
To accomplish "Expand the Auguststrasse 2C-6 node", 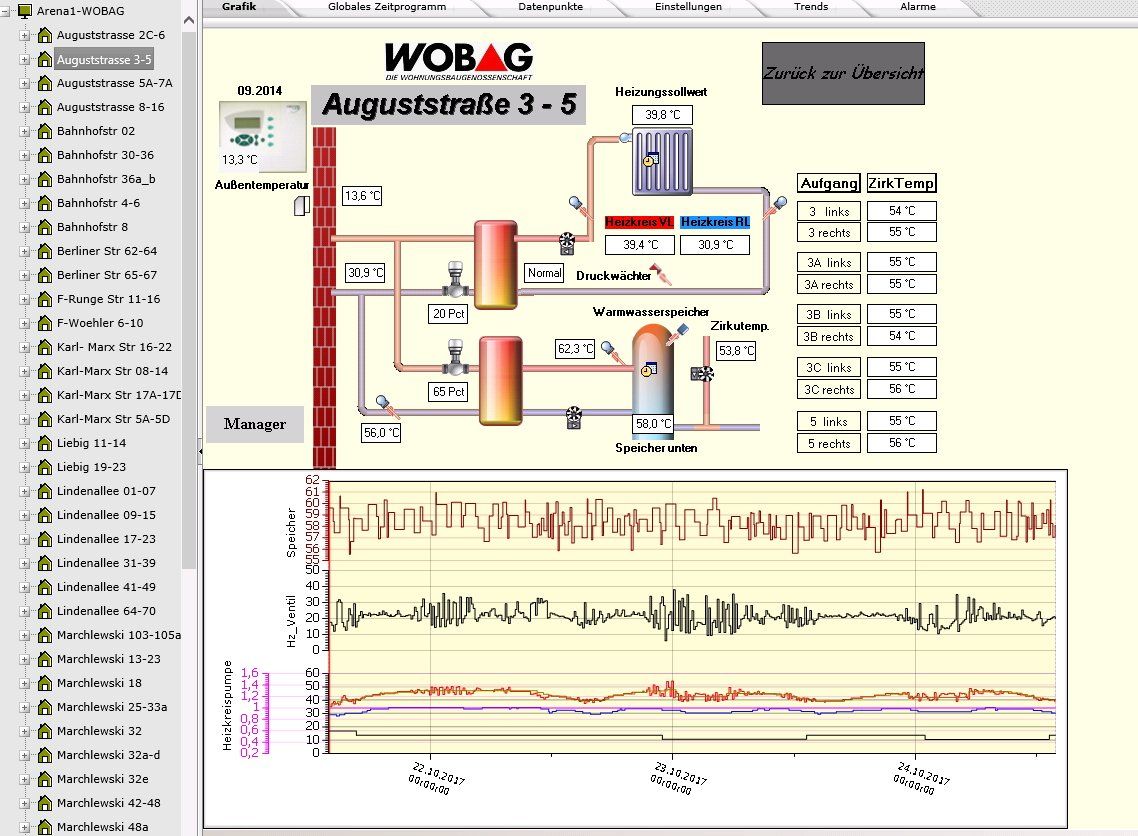I will tap(25, 36).
